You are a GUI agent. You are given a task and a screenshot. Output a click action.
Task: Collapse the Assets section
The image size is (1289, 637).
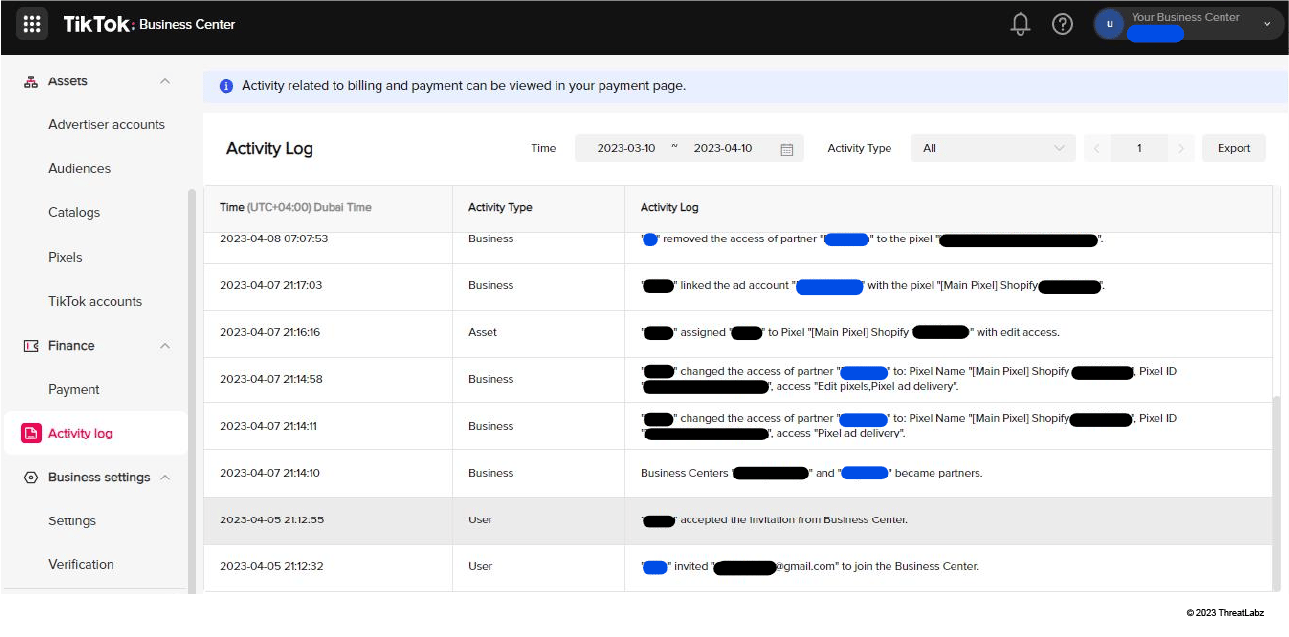point(165,81)
